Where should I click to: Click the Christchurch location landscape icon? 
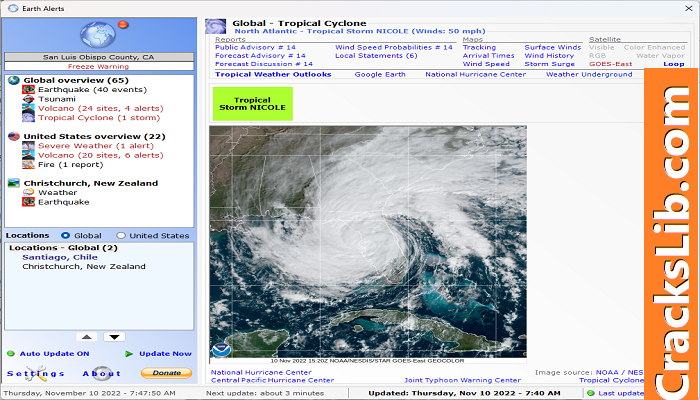click(x=14, y=183)
